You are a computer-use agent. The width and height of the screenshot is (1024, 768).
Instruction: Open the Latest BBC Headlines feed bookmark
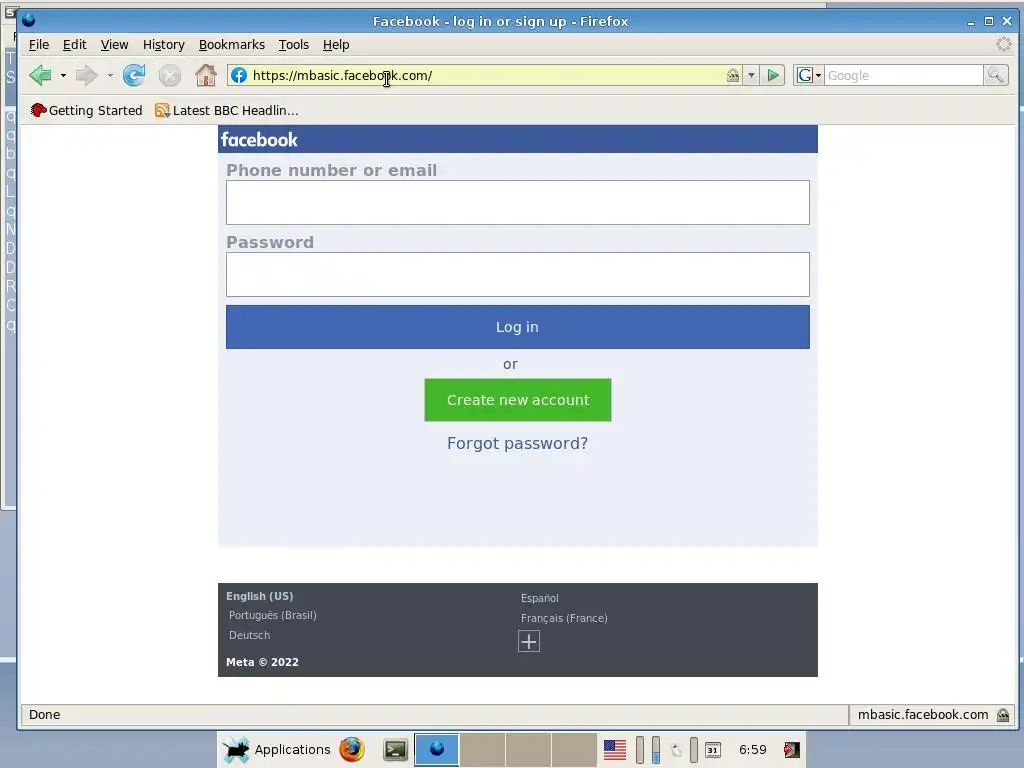pos(227,110)
